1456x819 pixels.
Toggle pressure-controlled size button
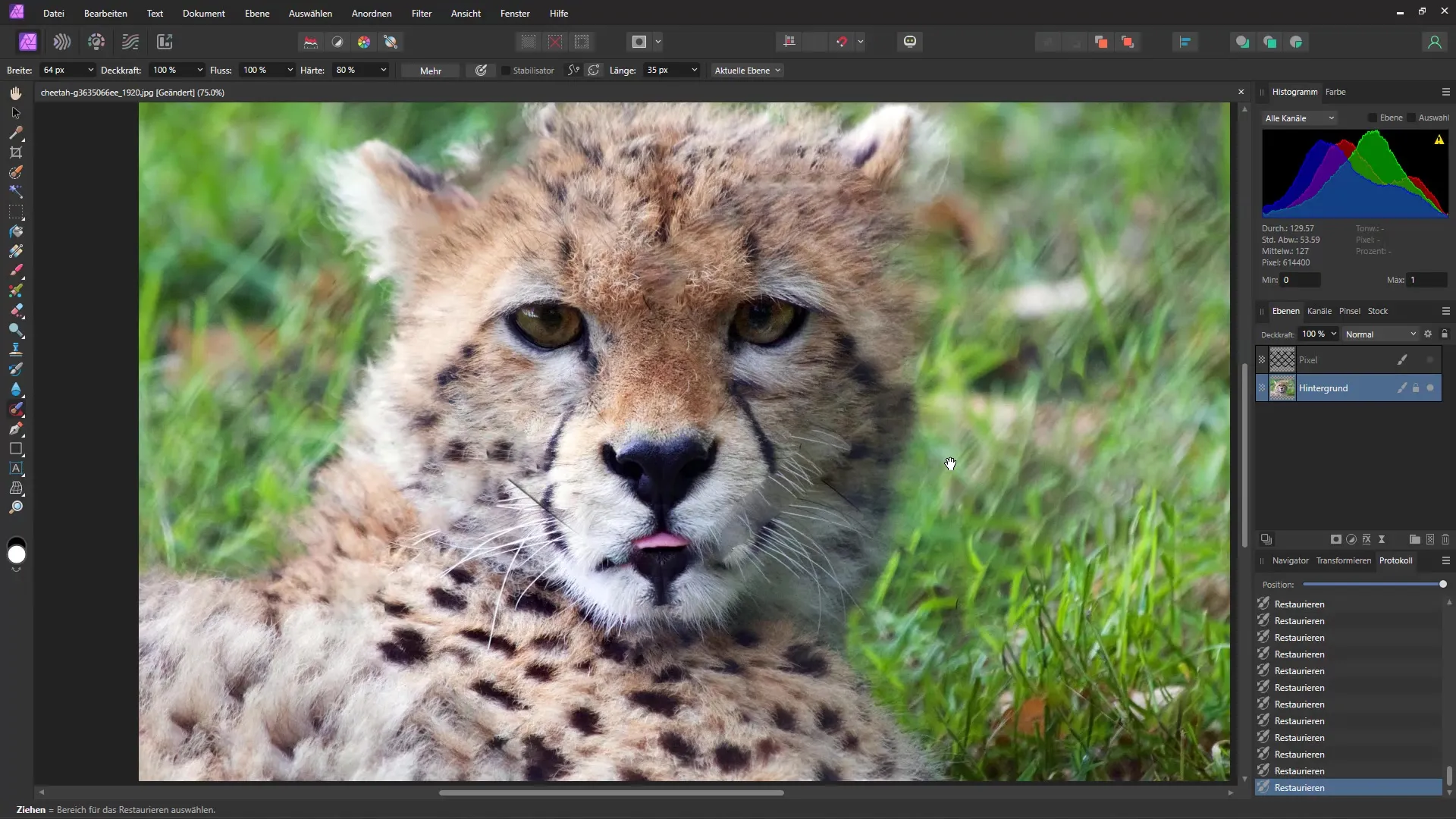tap(481, 71)
